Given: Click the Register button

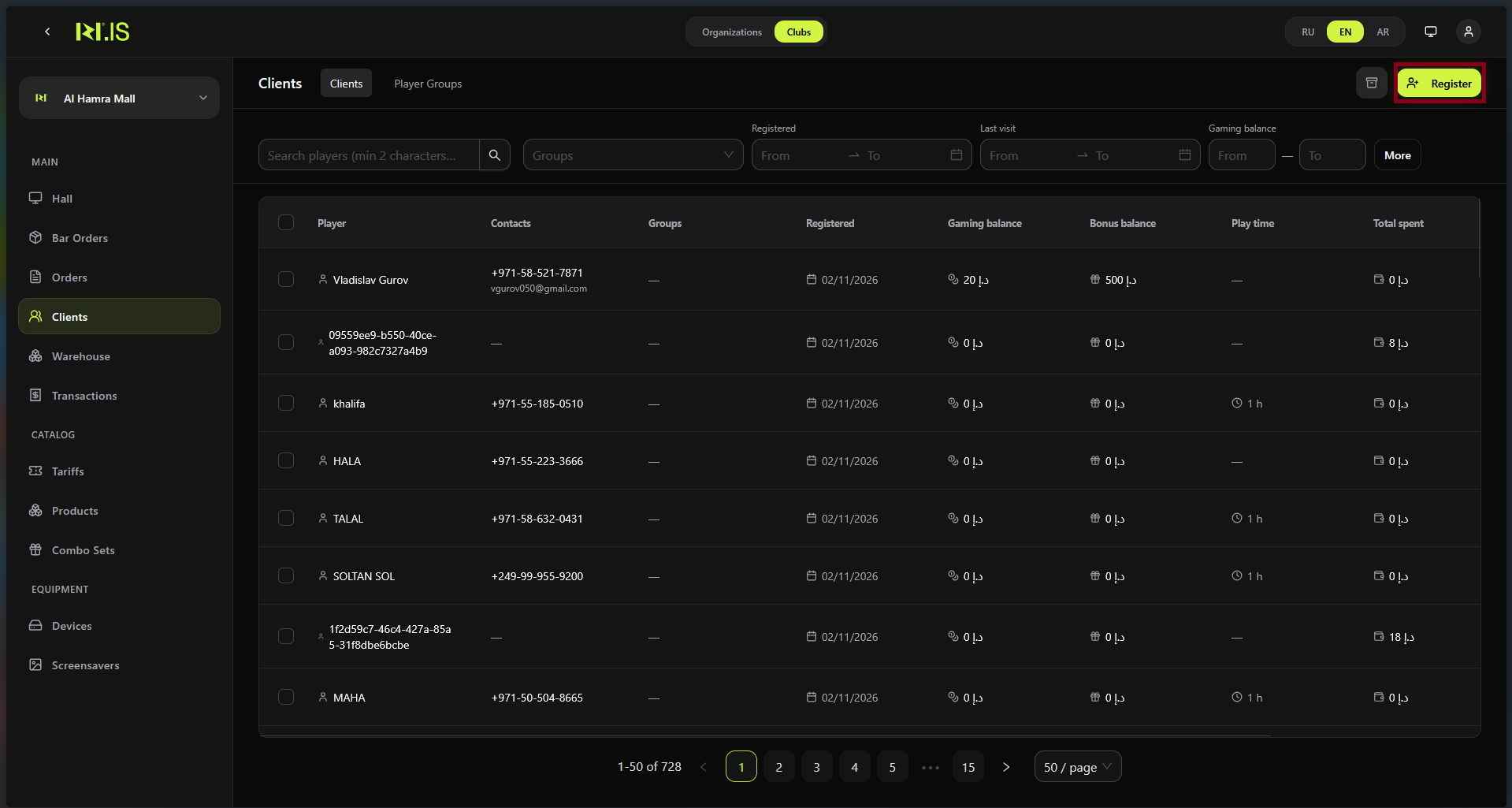Looking at the screenshot, I should (x=1439, y=84).
